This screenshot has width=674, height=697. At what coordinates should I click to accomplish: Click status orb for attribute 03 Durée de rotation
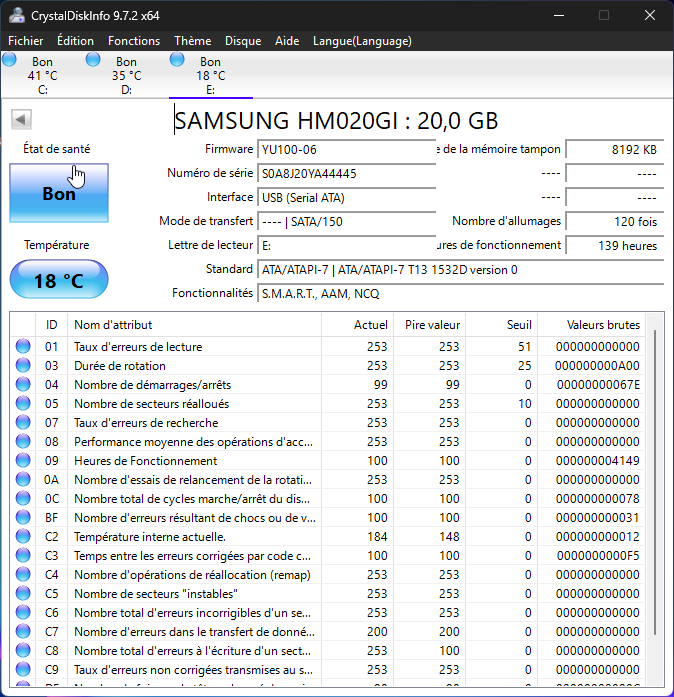point(23,365)
